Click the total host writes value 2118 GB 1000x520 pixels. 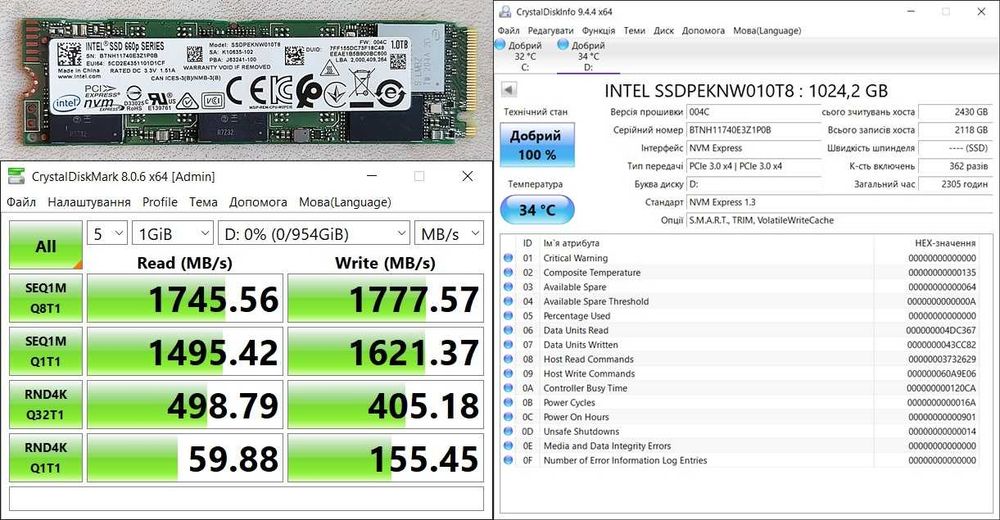point(955,130)
